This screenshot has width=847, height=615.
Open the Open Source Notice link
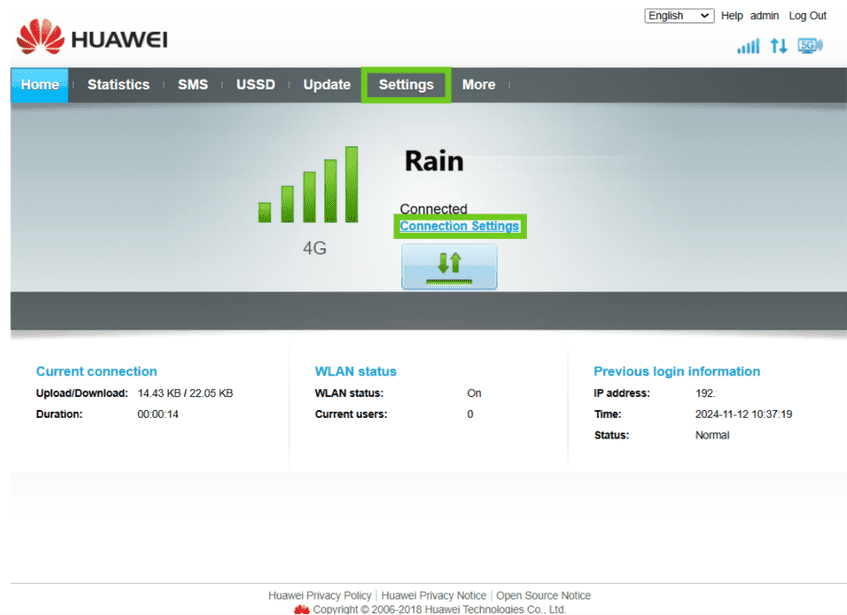click(543, 596)
